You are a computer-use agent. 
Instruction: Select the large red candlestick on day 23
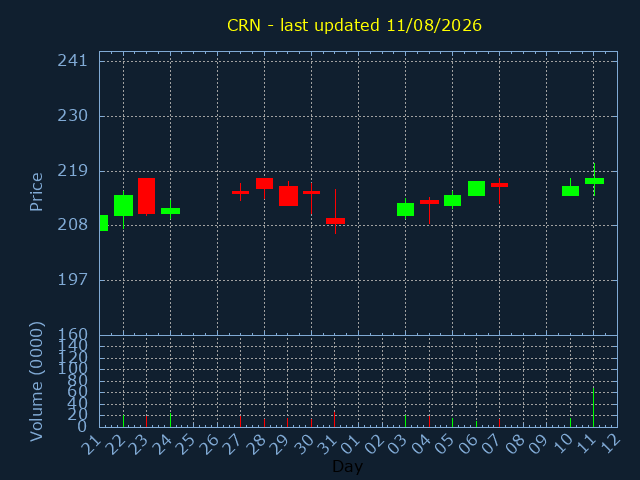[147, 196]
